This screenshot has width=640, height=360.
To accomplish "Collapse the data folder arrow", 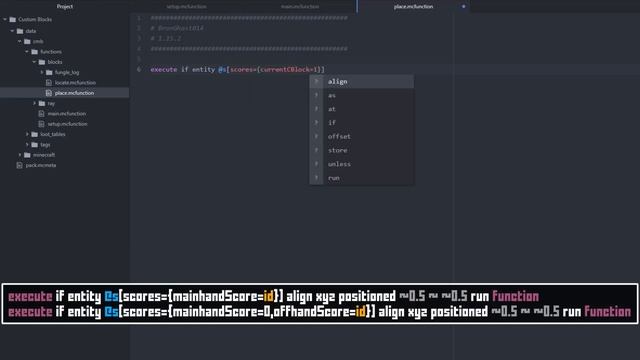I will (12, 31).
